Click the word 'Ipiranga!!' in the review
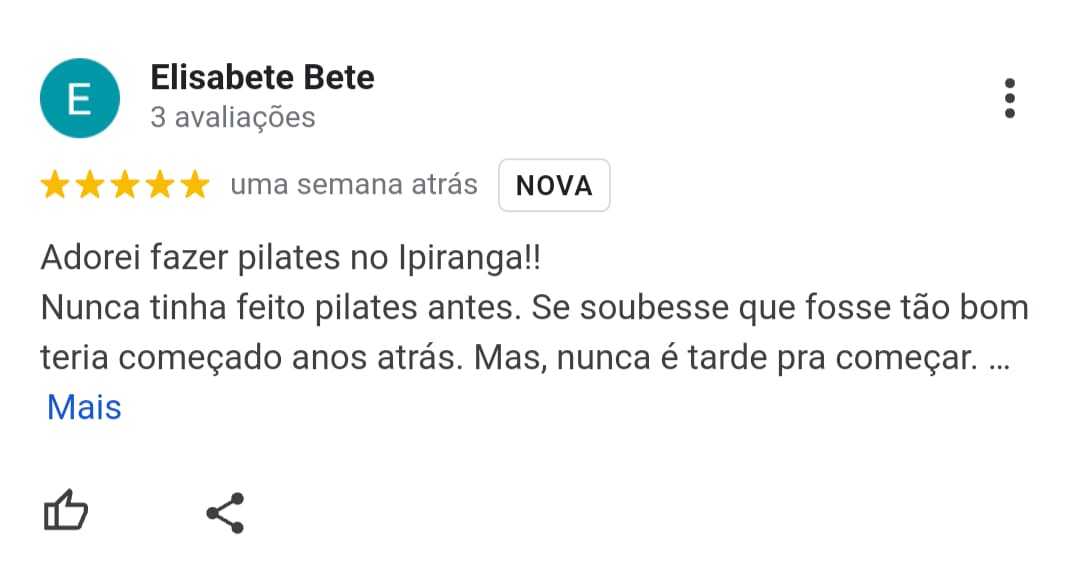Image resolution: width=1080 pixels, height=567 pixels. pos(470,258)
